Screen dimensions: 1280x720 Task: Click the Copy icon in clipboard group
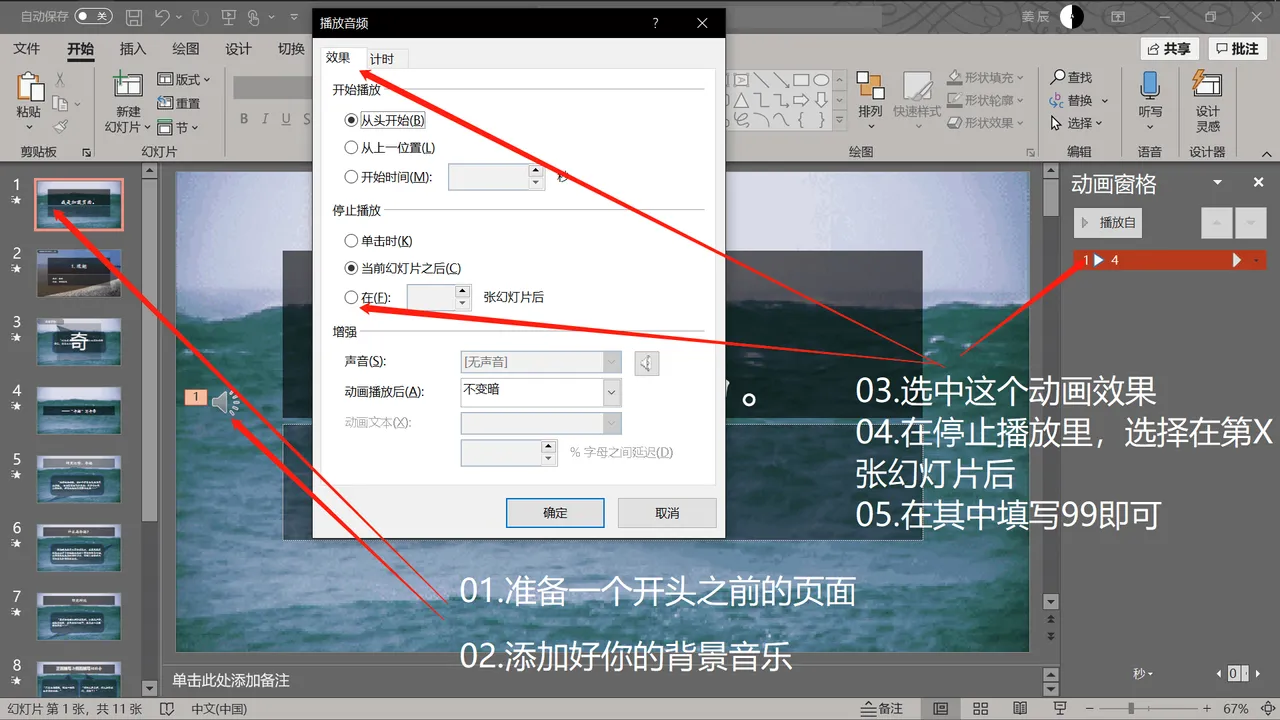60,103
